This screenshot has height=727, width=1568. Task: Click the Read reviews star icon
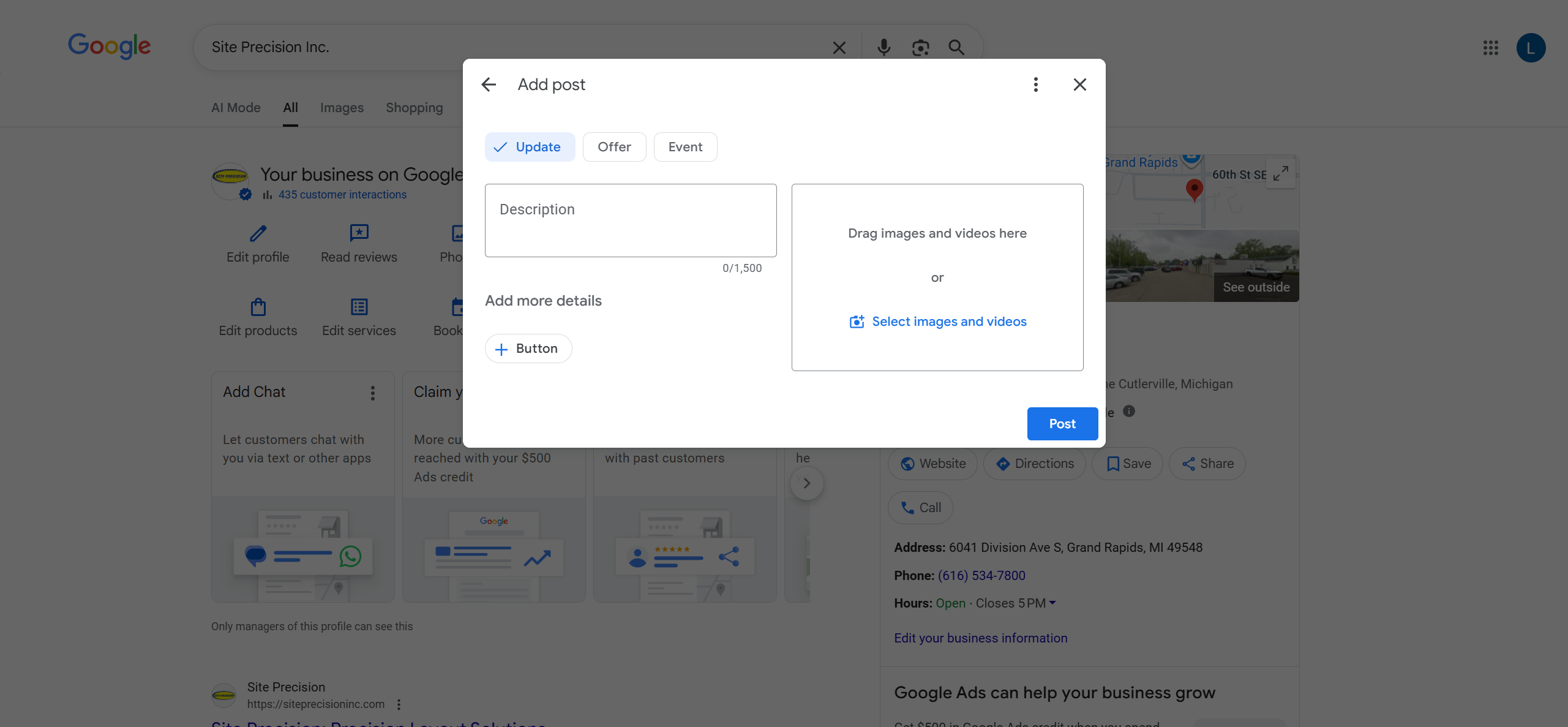359,233
